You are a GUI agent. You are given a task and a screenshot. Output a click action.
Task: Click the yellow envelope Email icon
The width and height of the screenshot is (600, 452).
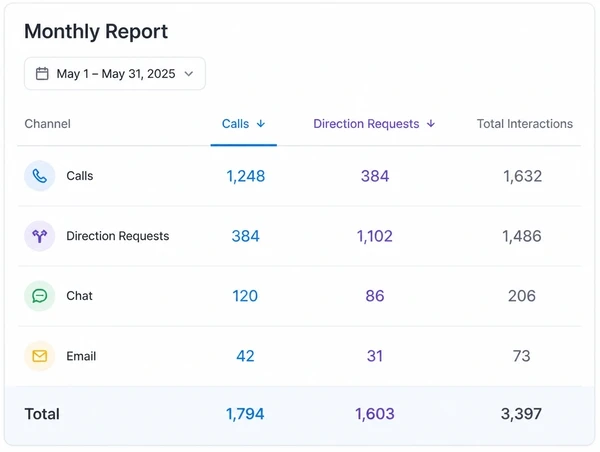pos(40,356)
